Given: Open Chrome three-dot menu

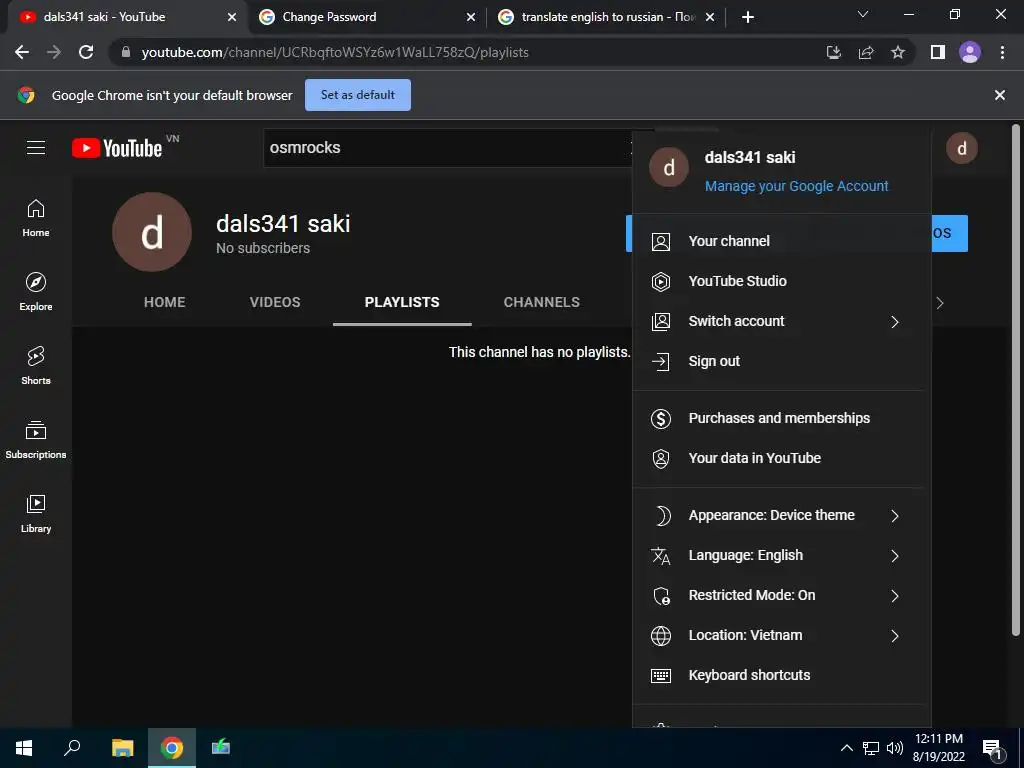Looking at the screenshot, I should (1002, 52).
